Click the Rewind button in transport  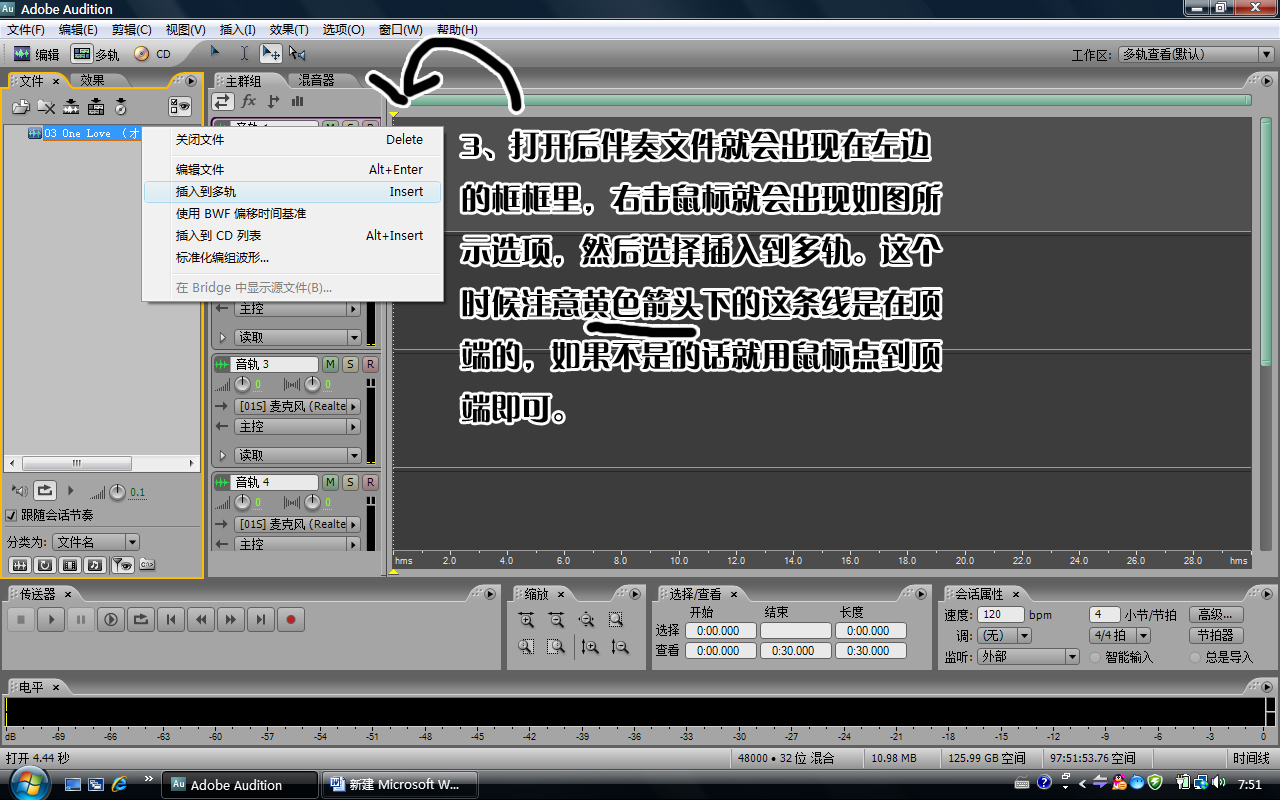coord(201,620)
